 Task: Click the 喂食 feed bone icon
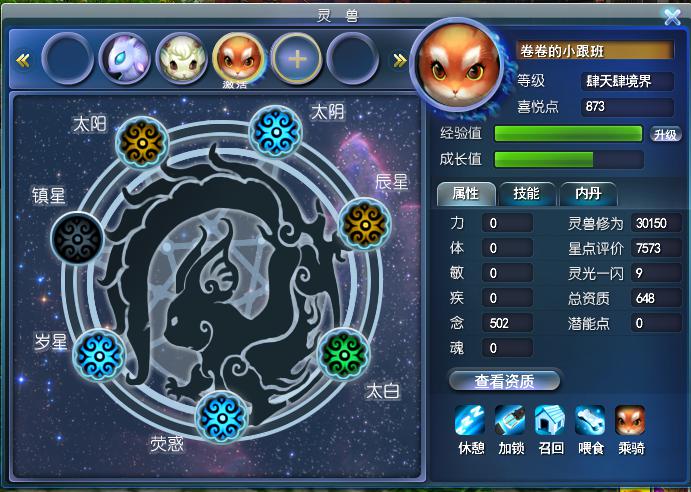point(590,420)
